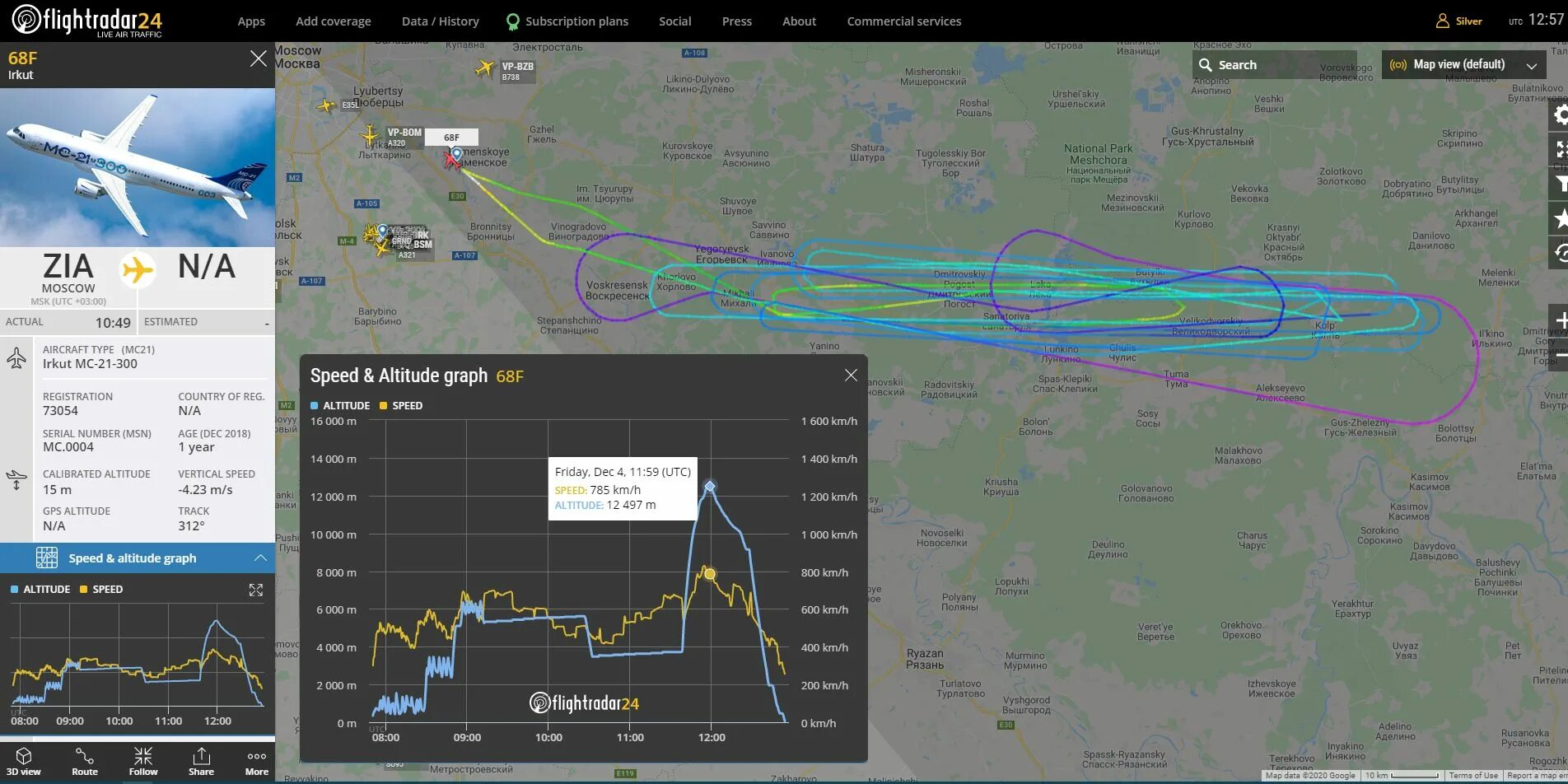Zoom in the map with plus
The width and height of the screenshot is (1568, 784).
click(1560, 320)
